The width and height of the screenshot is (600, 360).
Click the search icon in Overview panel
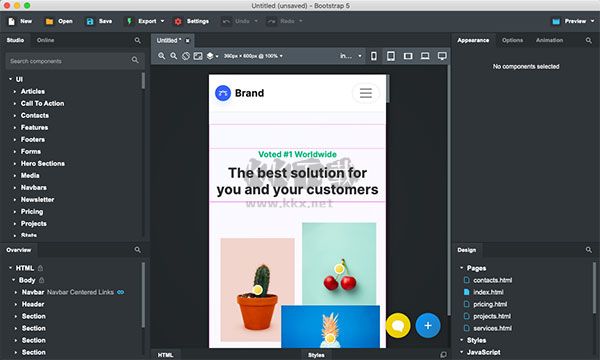point(138,249)
